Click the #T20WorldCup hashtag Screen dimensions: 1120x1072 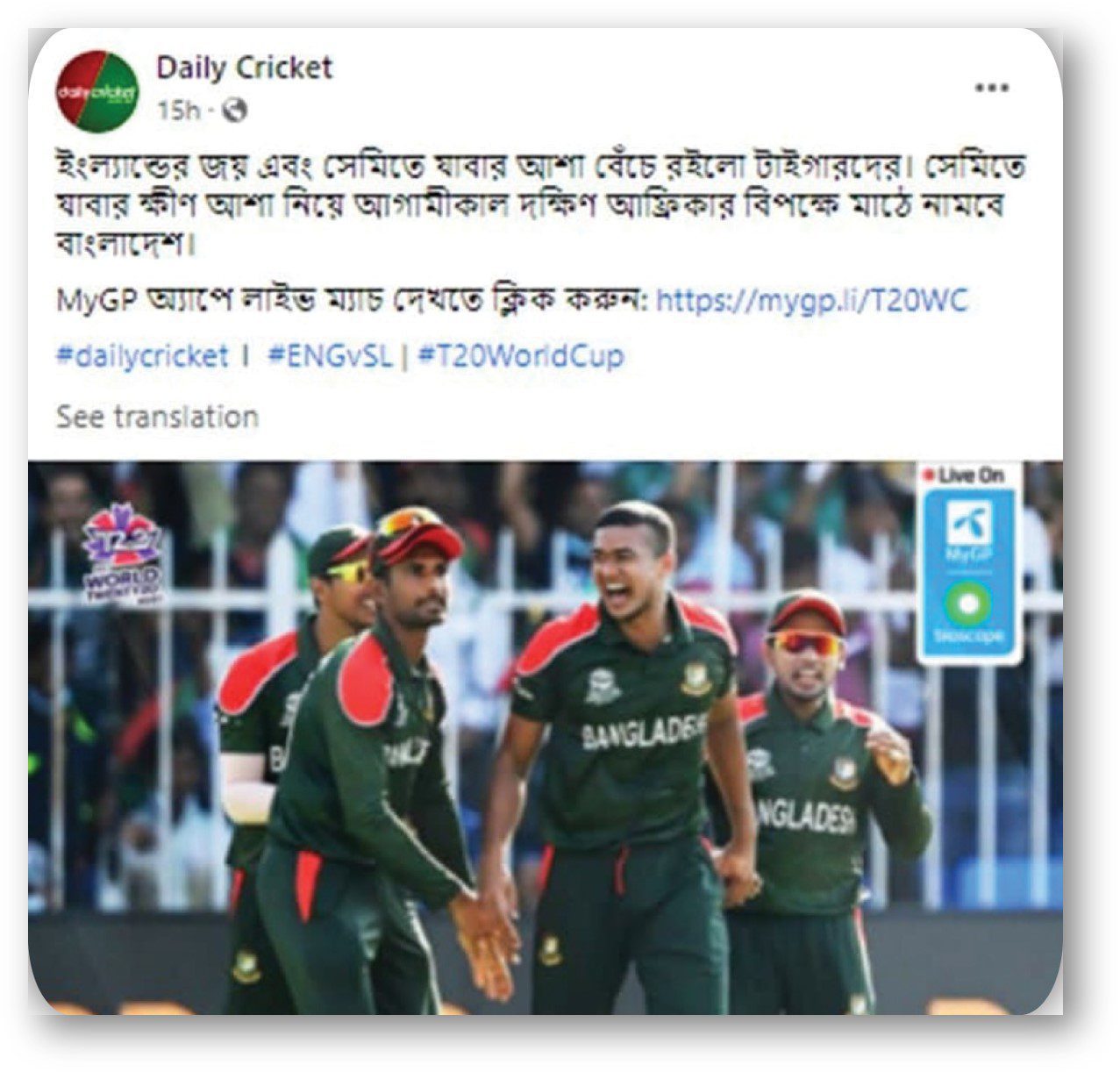pos(521,355)
